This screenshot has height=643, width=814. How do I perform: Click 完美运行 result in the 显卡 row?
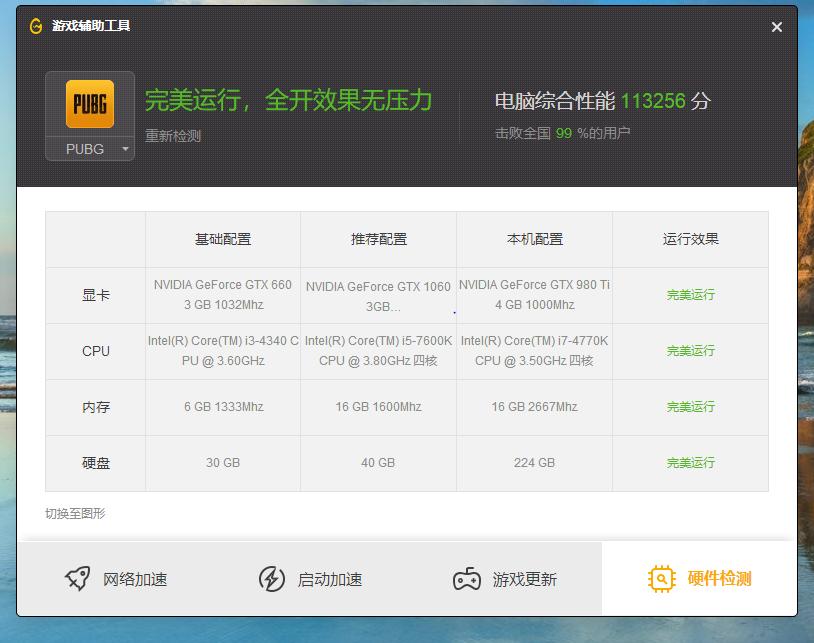click(x=690, y=295)
